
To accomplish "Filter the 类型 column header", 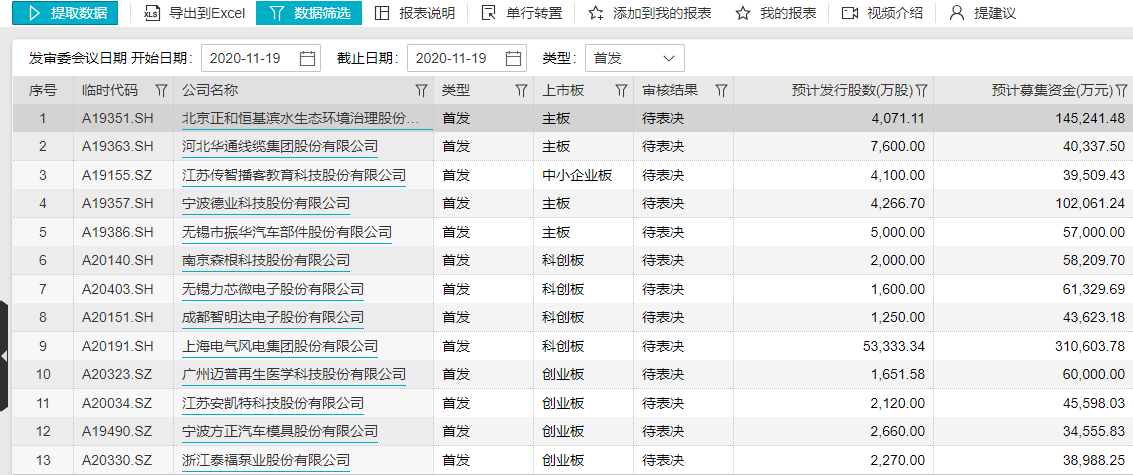I will point(521,90).
